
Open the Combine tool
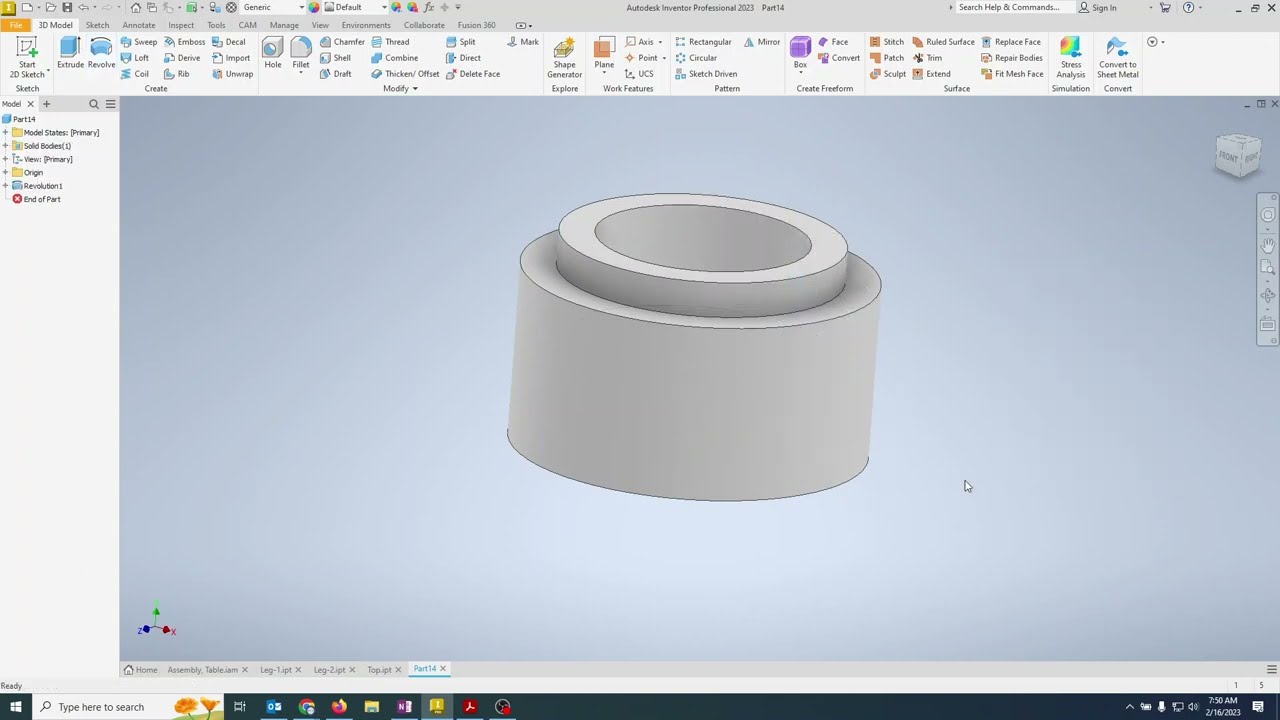coord(394,58)
